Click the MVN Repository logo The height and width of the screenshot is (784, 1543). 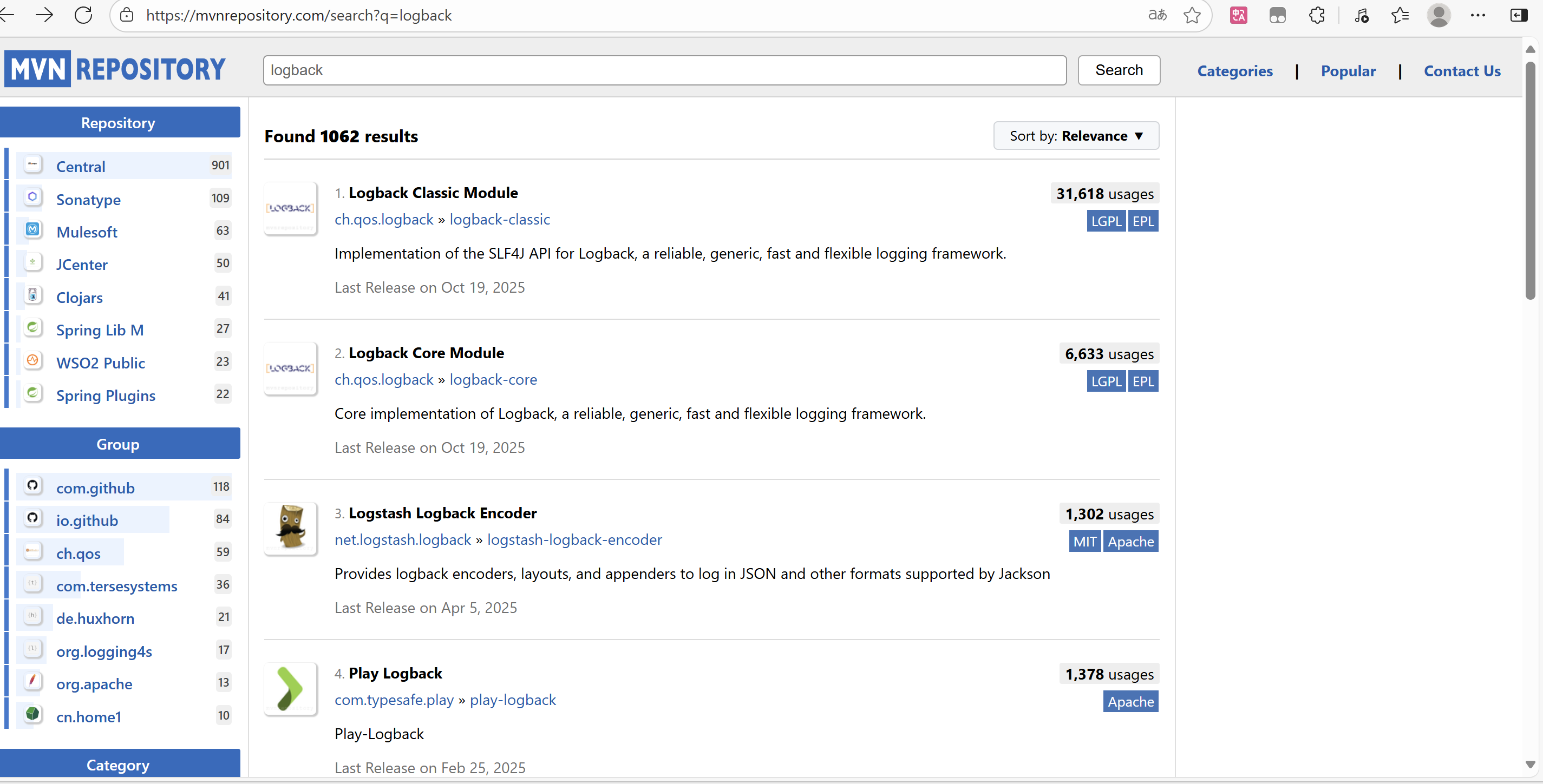[115, 69]
